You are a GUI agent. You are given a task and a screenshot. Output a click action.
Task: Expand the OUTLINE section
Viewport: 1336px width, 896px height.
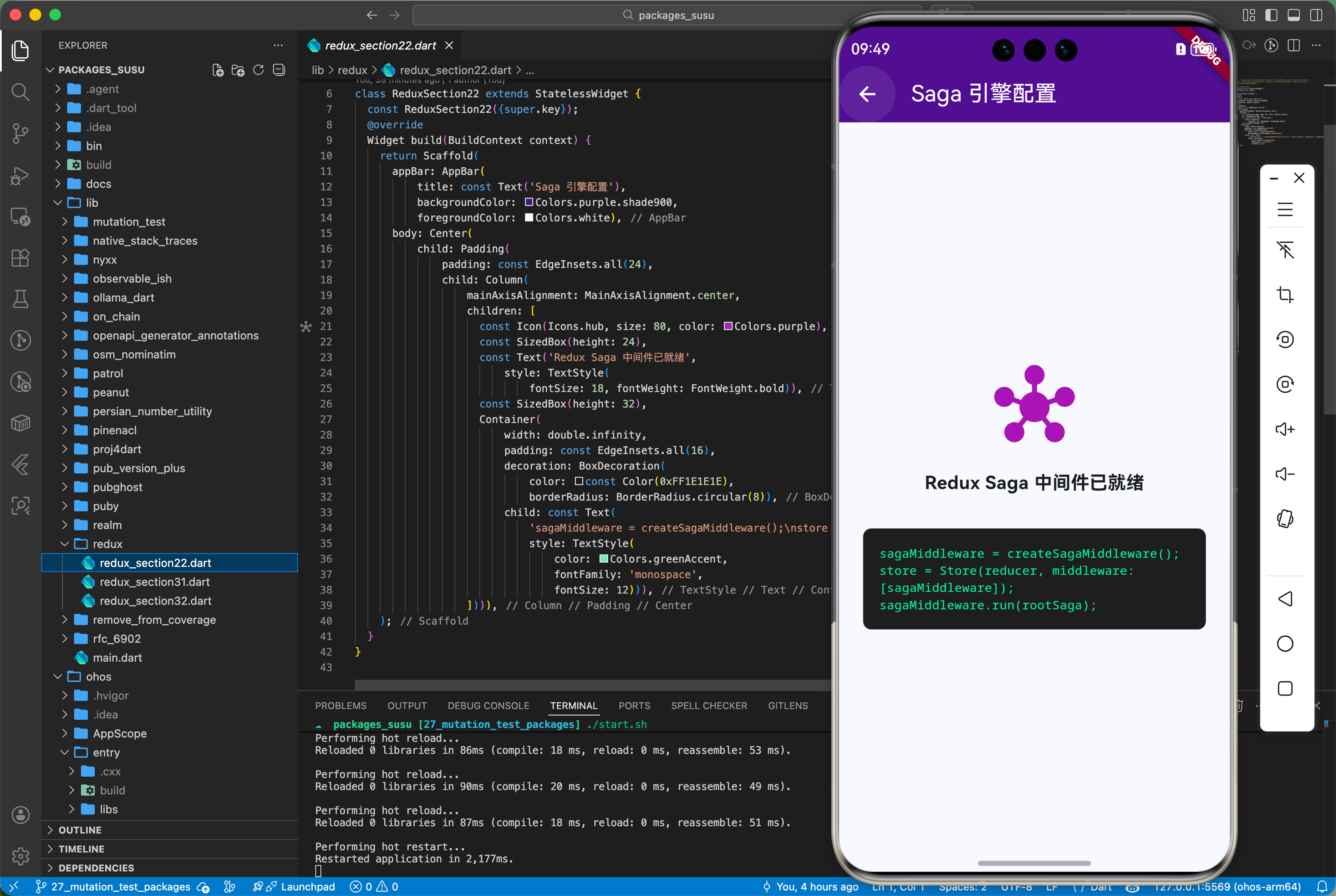(x=79, y=830)
